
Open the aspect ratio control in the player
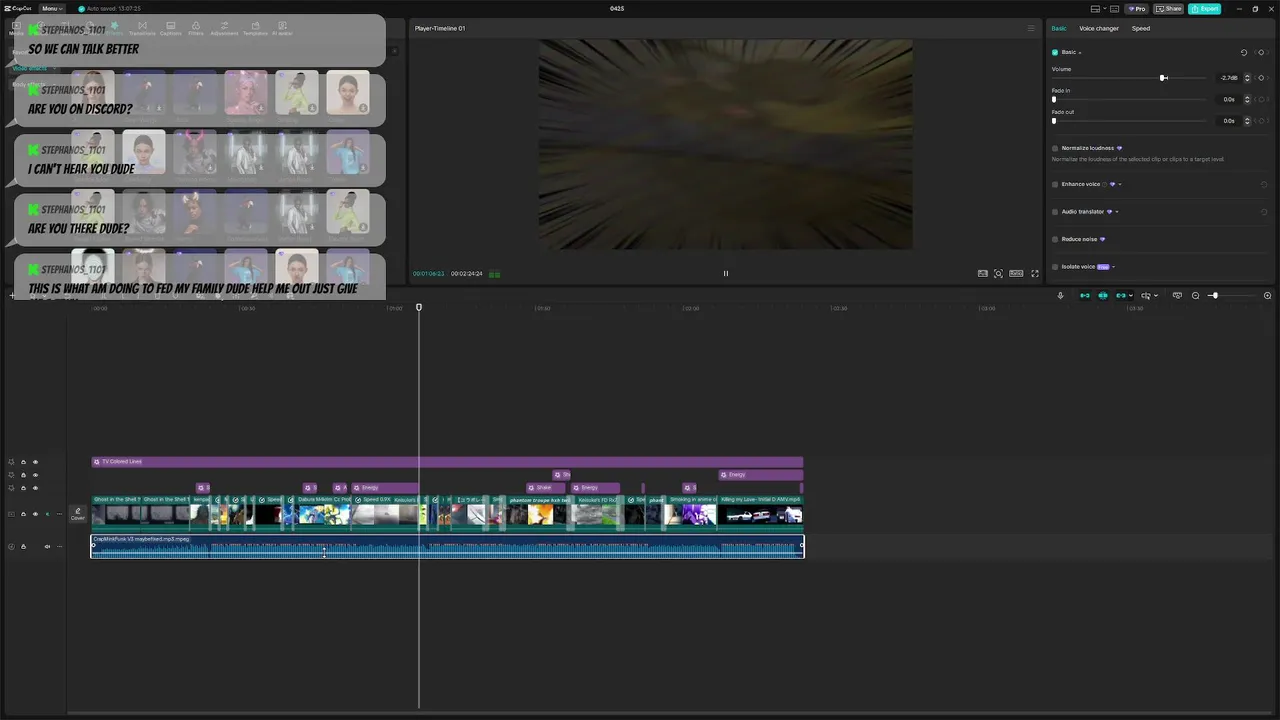[1016, 273]
